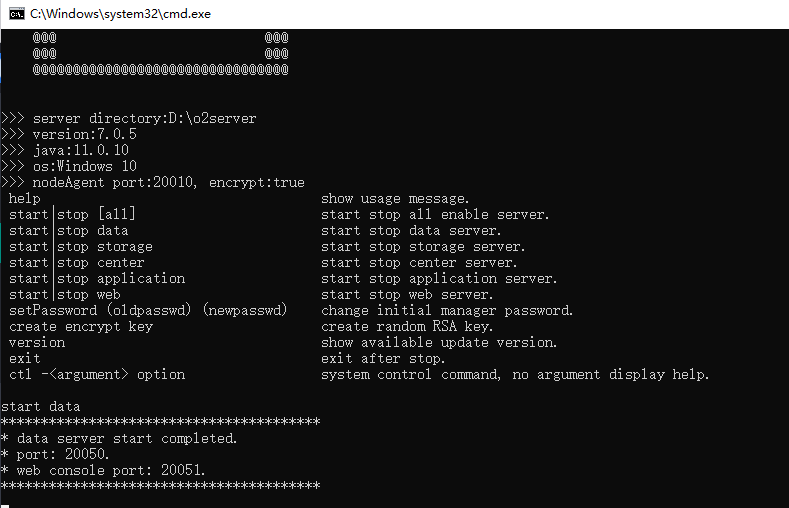The height and width of the screenshot is (508, 789).
Task: Click the 'data server start completed.' message
Action: pos(127,439)
